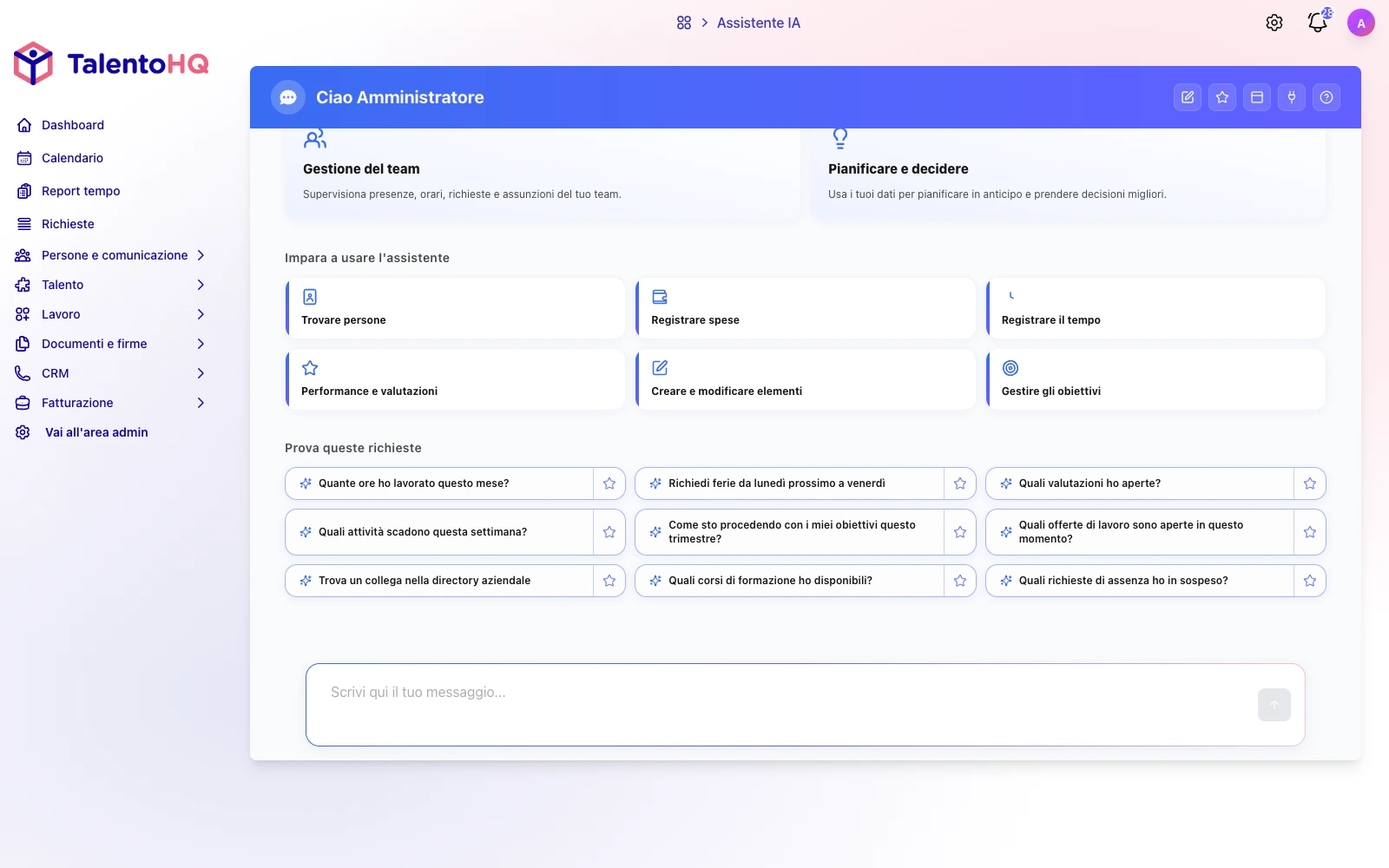Screen dimensions: 1389x868
Task: Open the Registrare spese tutorial card
Action: click(806, 308)
